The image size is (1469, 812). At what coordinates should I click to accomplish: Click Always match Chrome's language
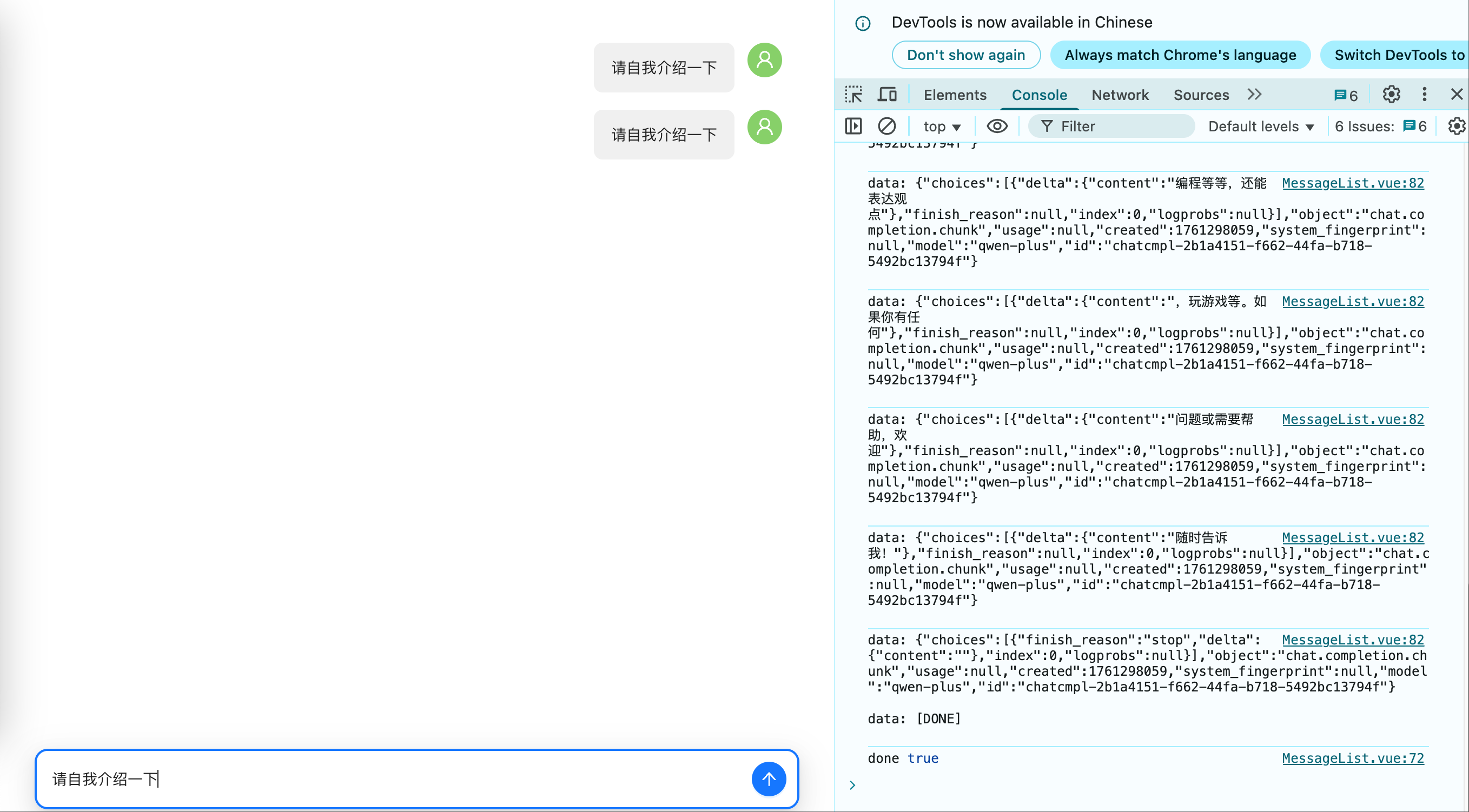pyautogui.click(x=1180, y=55)
